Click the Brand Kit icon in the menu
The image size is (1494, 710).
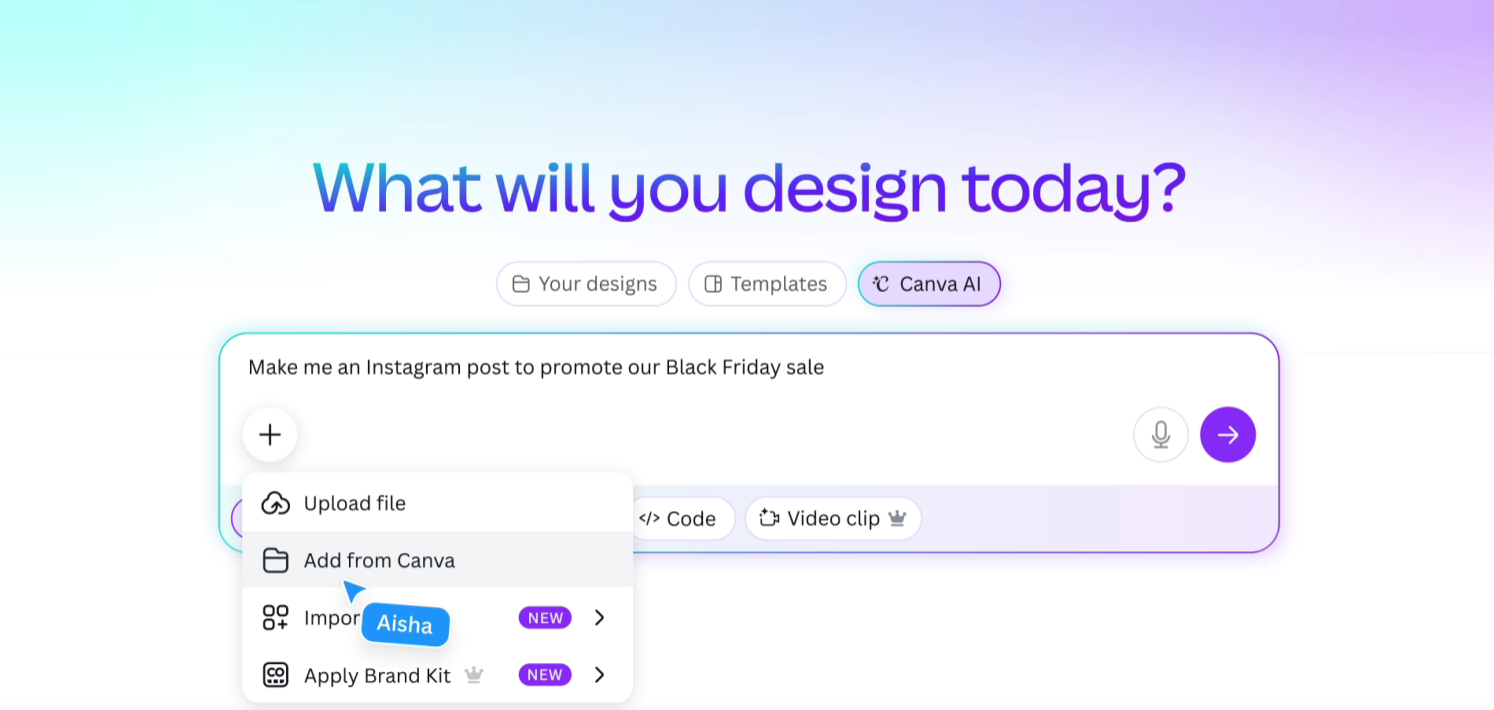click(275, 675)
